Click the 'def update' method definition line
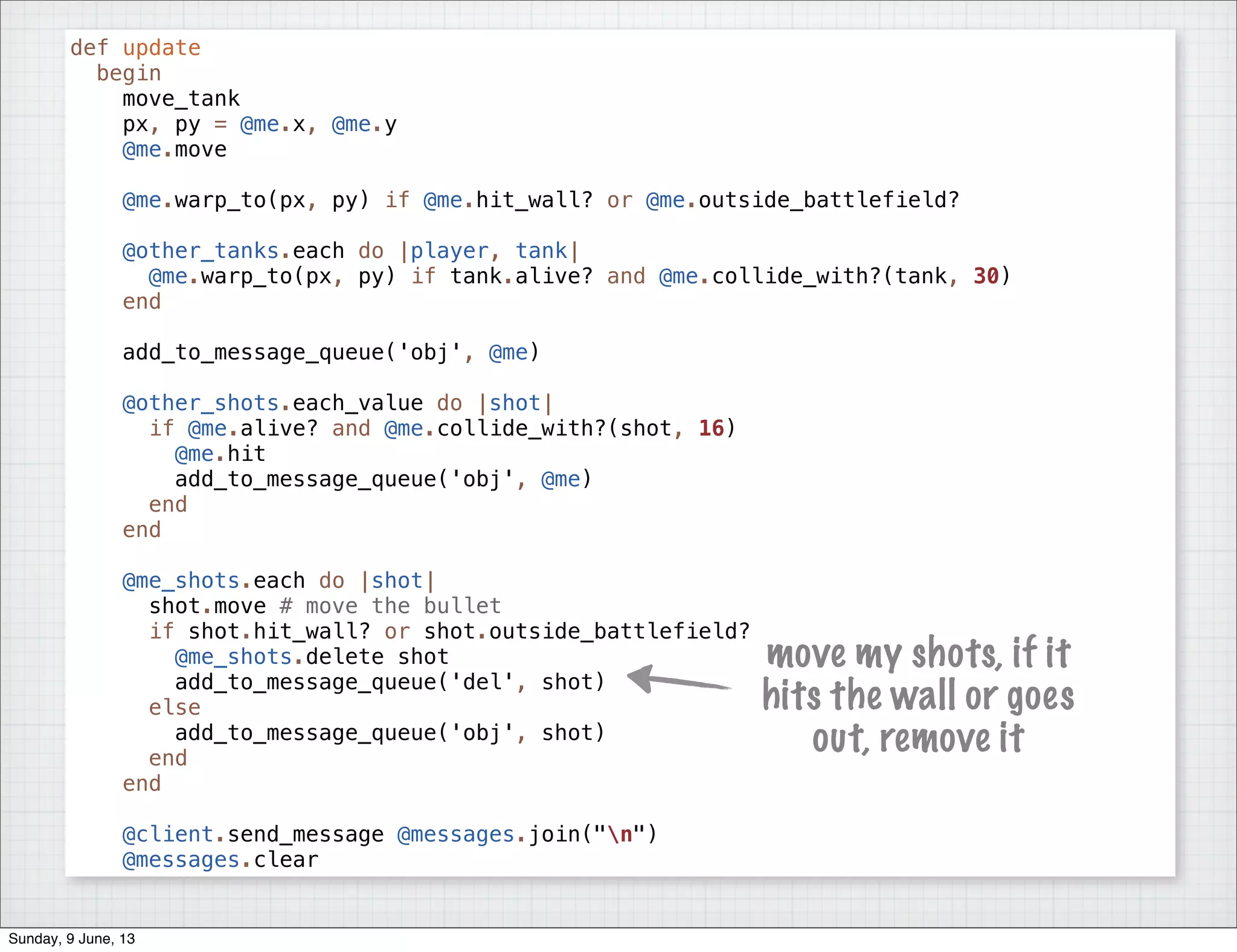This screenshot has width=1237, height=952. click(135, 48)
